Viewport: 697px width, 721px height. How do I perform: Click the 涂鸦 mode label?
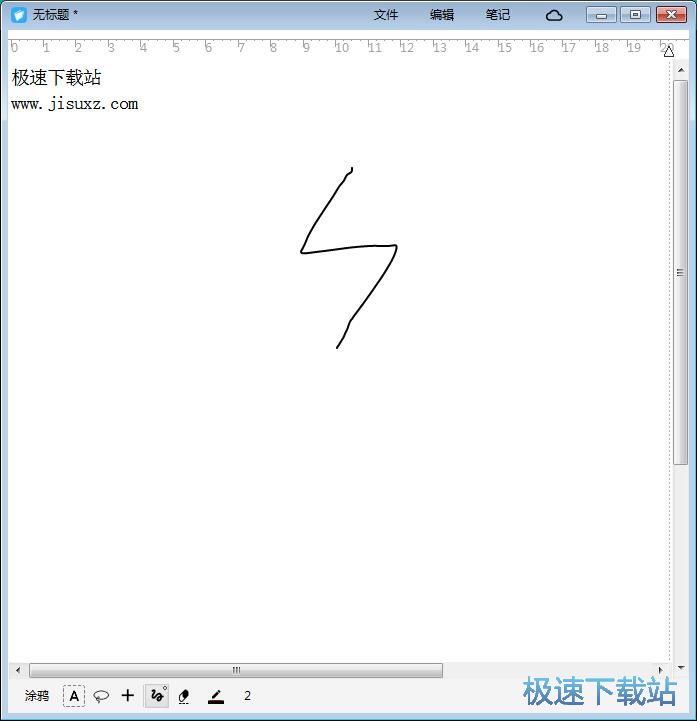coord(37,696)
